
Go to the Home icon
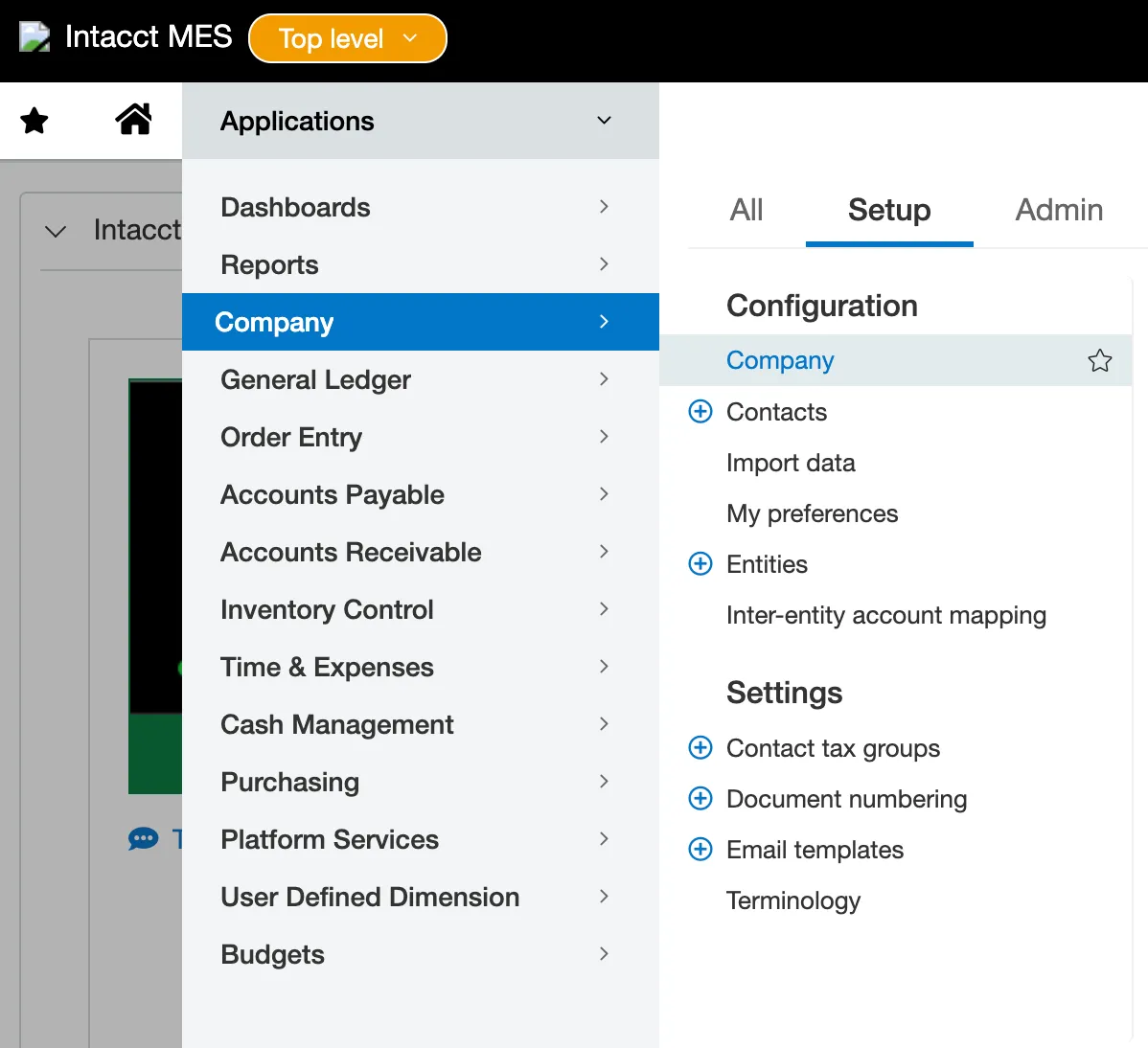pos(133,120)
